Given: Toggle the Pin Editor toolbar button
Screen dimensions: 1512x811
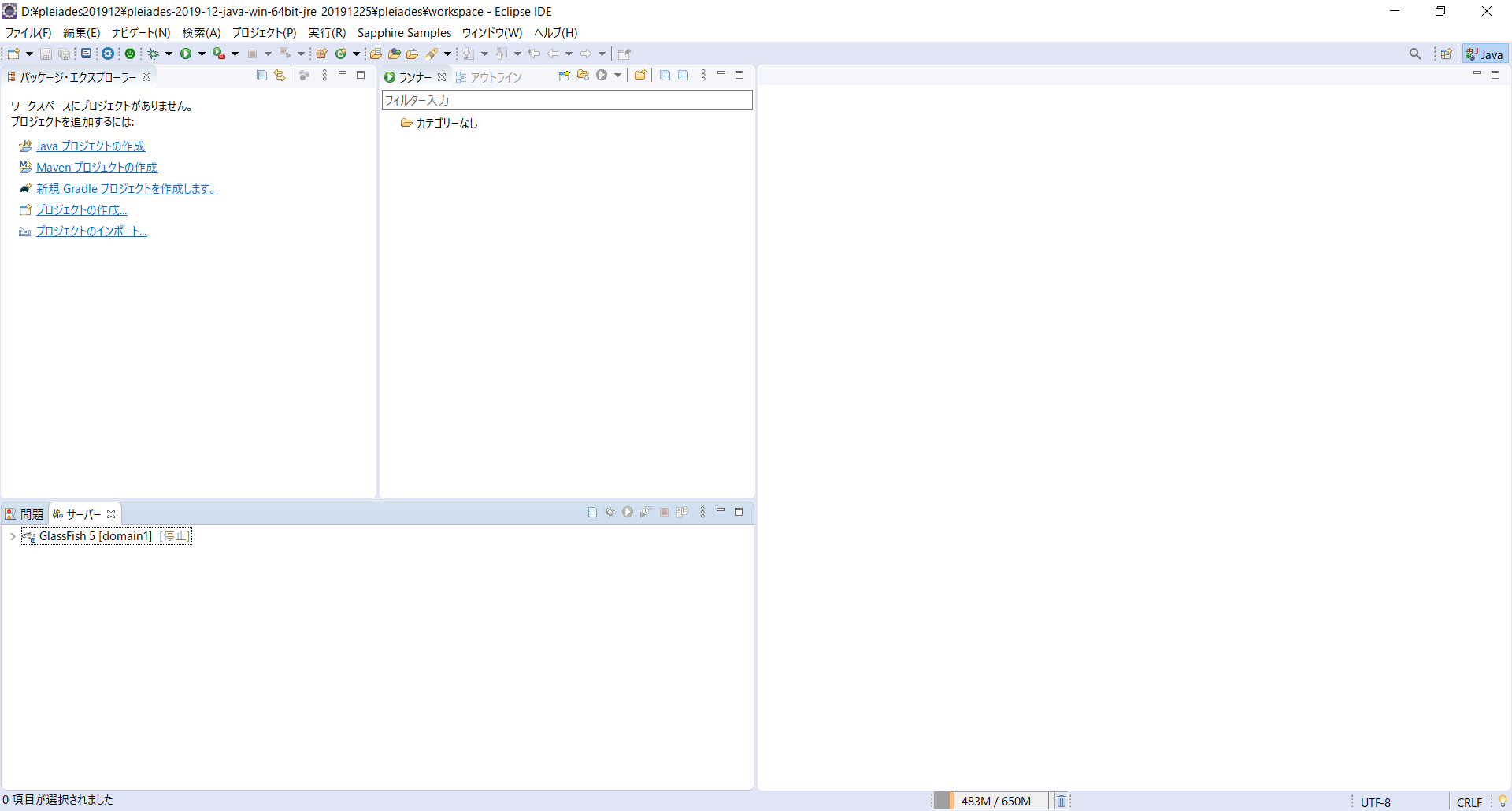Looking at the screenshot, I should tap(624, 54).
